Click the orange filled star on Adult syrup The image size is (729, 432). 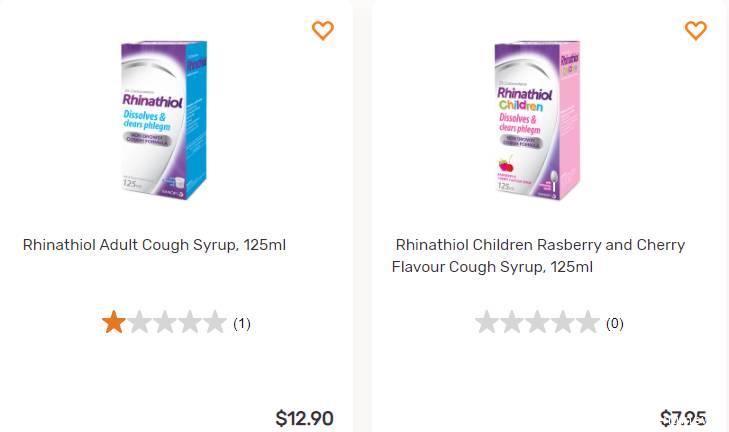114,322
